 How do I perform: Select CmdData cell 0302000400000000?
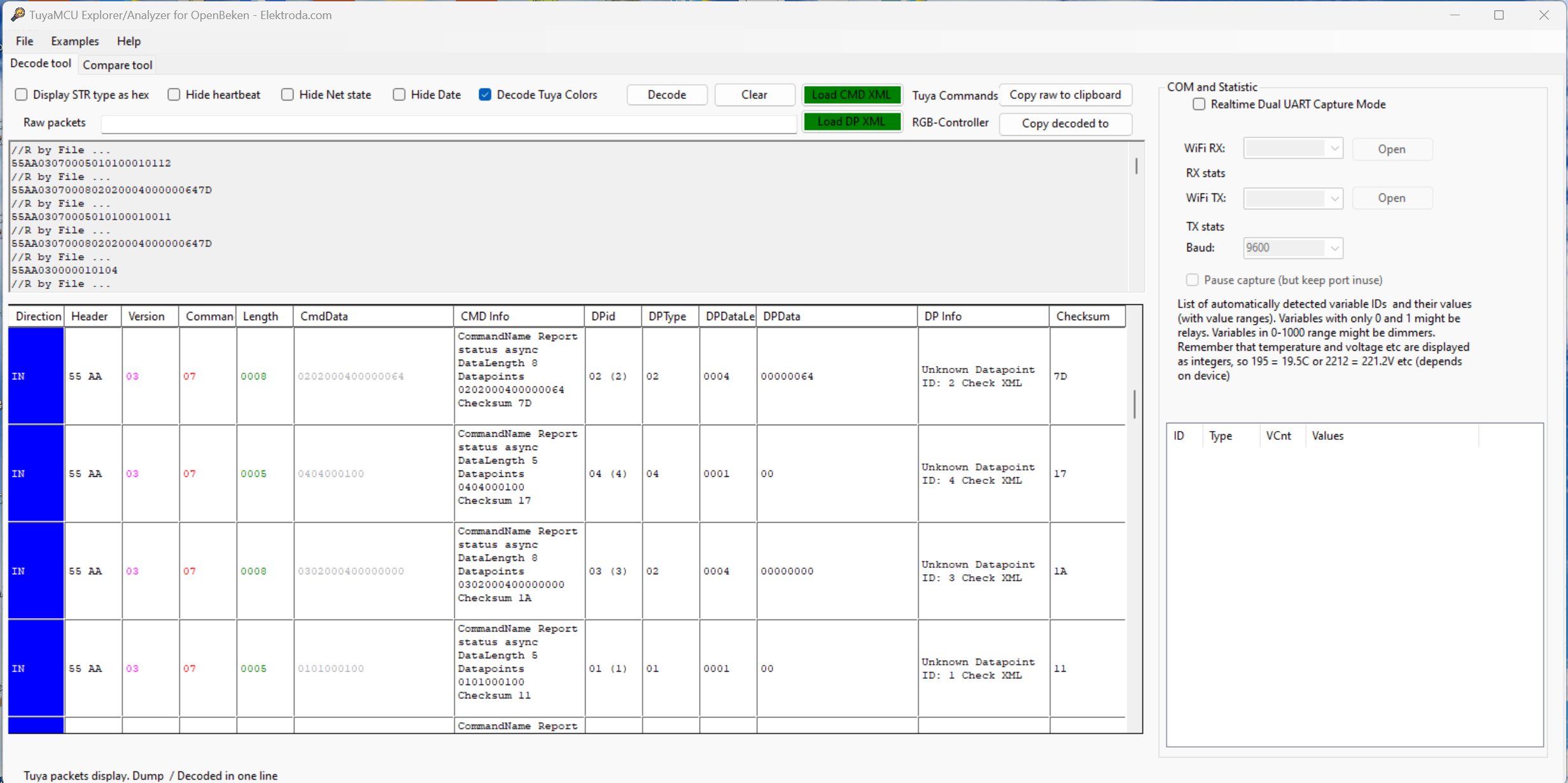(x=374, y=571)
